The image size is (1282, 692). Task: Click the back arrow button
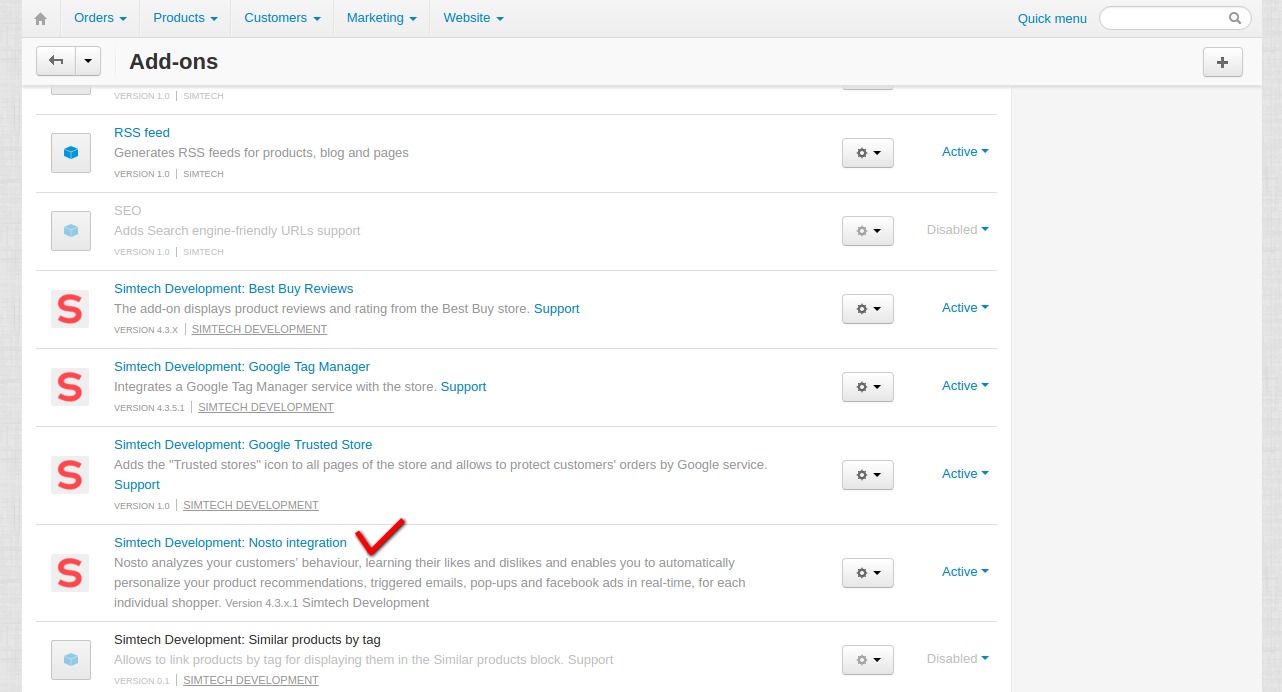coord(56,61)
